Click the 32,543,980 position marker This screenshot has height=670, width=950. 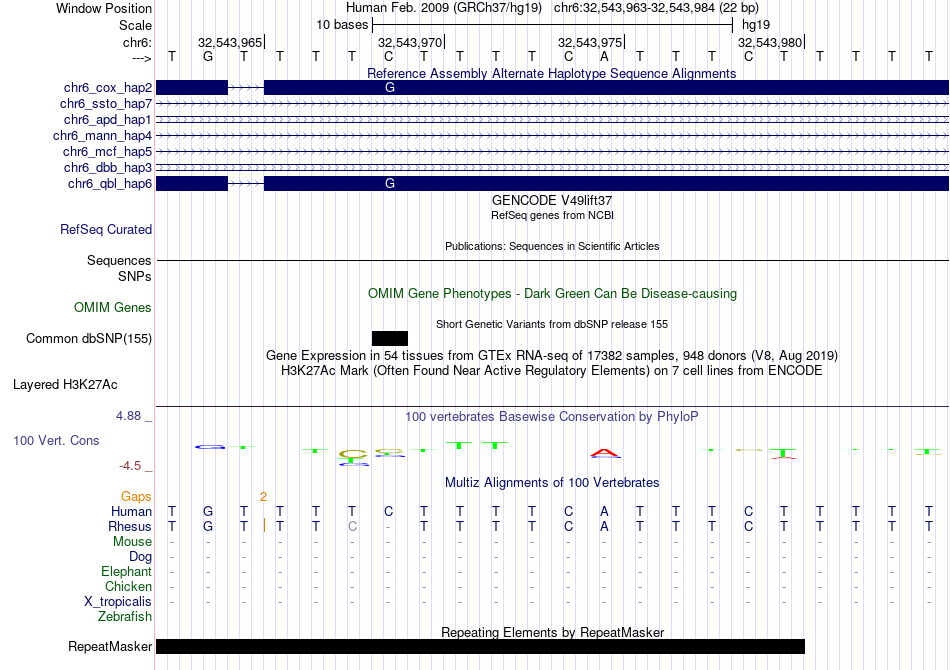(x=770, y=42)
